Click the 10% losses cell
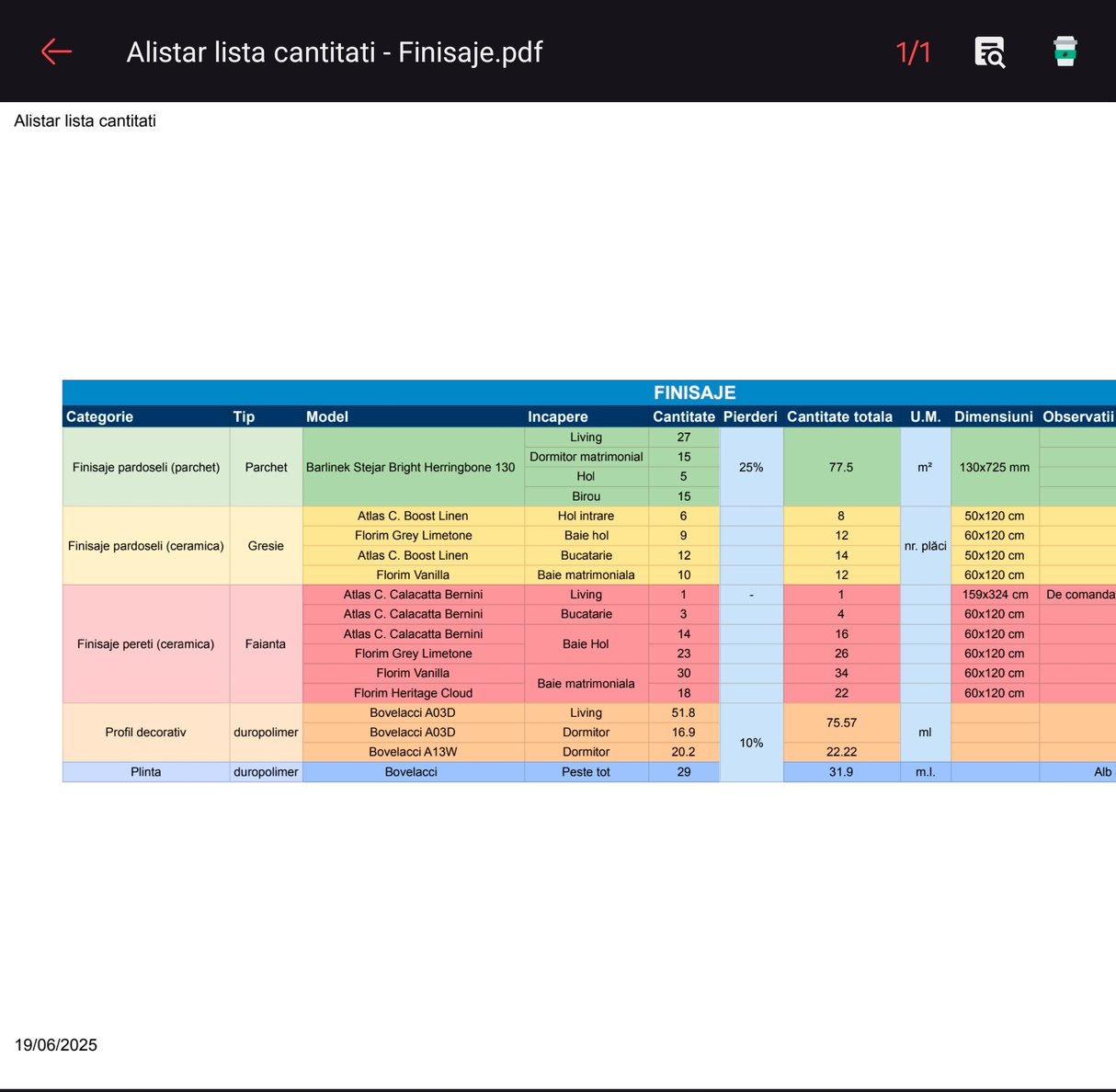The width and height of the screenshot is (1116, 1092). (x=751, y=743)
